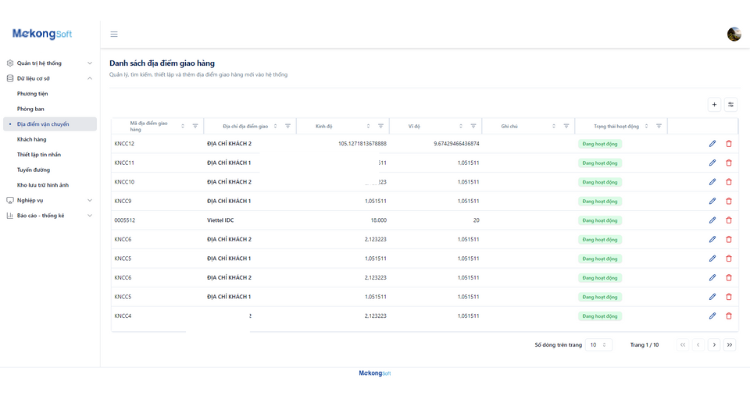Open Tuyến đường in sidebar
Viewport: 750px width, 400px height.
(x=33, y=170)
